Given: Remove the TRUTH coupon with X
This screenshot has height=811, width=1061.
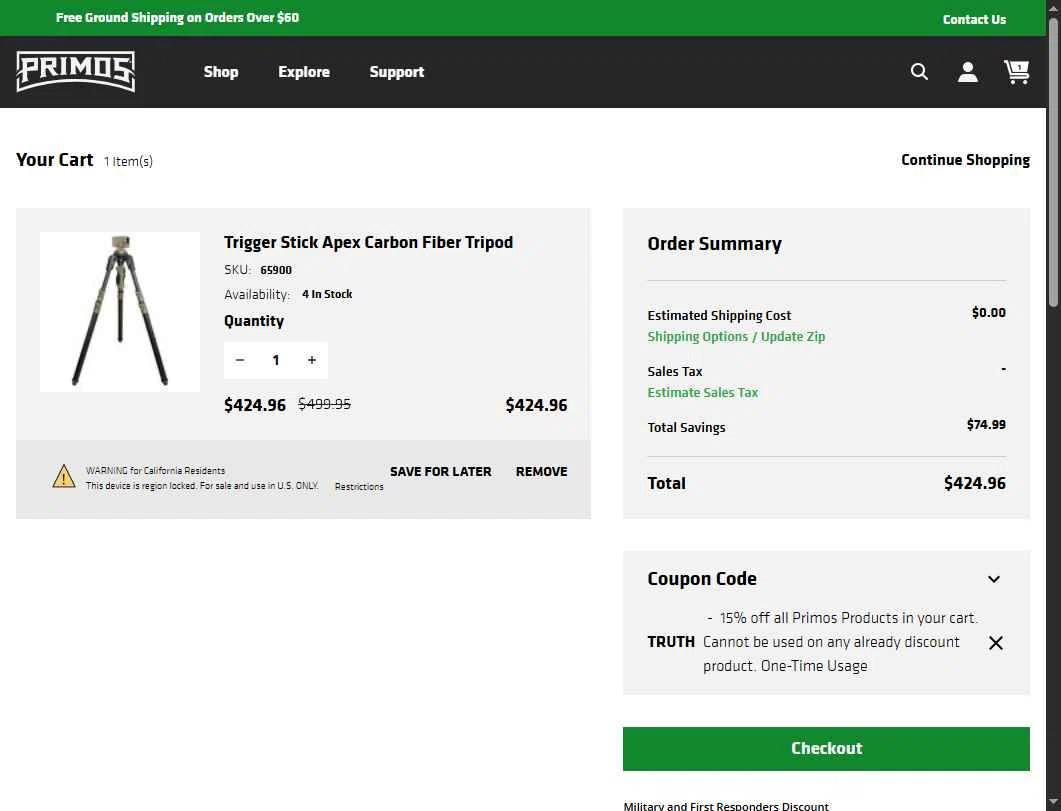Looking at the screenshot, I should 995,643.
